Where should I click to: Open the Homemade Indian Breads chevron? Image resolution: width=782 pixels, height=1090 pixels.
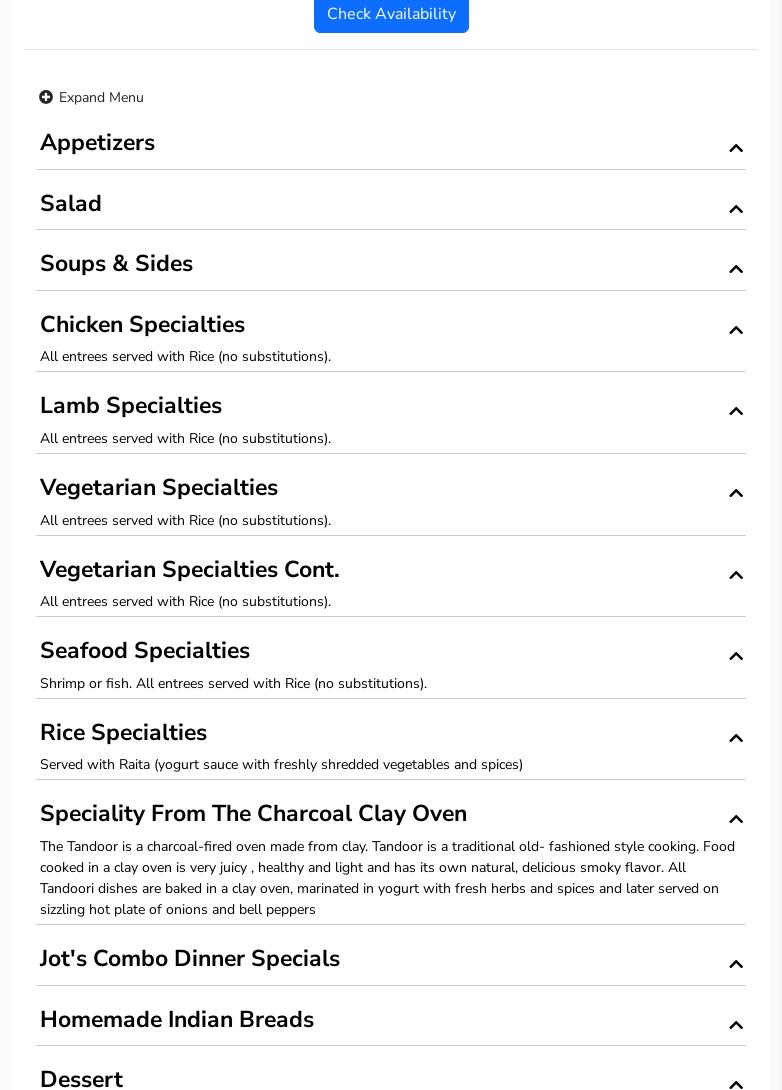(736, 1025)
